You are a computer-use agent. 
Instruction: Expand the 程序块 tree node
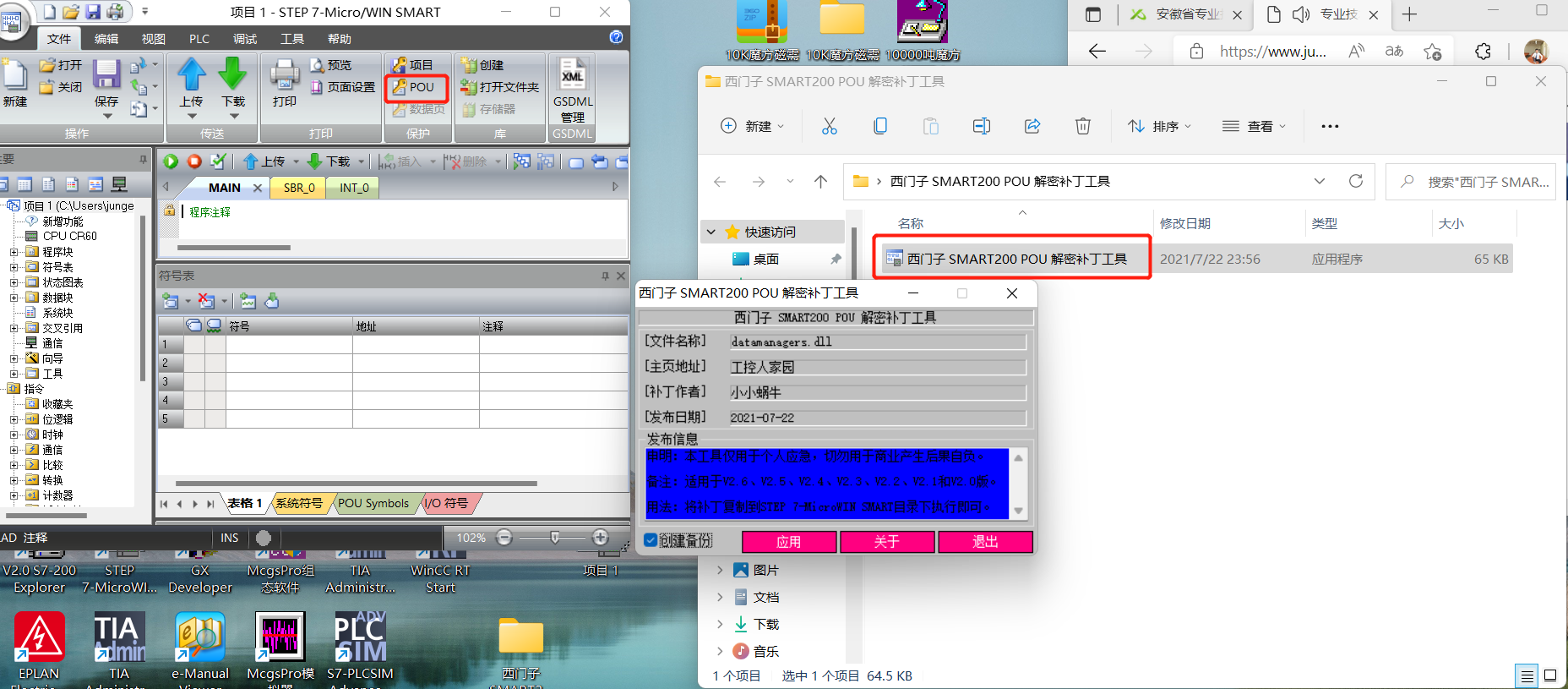[x=14, y=252]
